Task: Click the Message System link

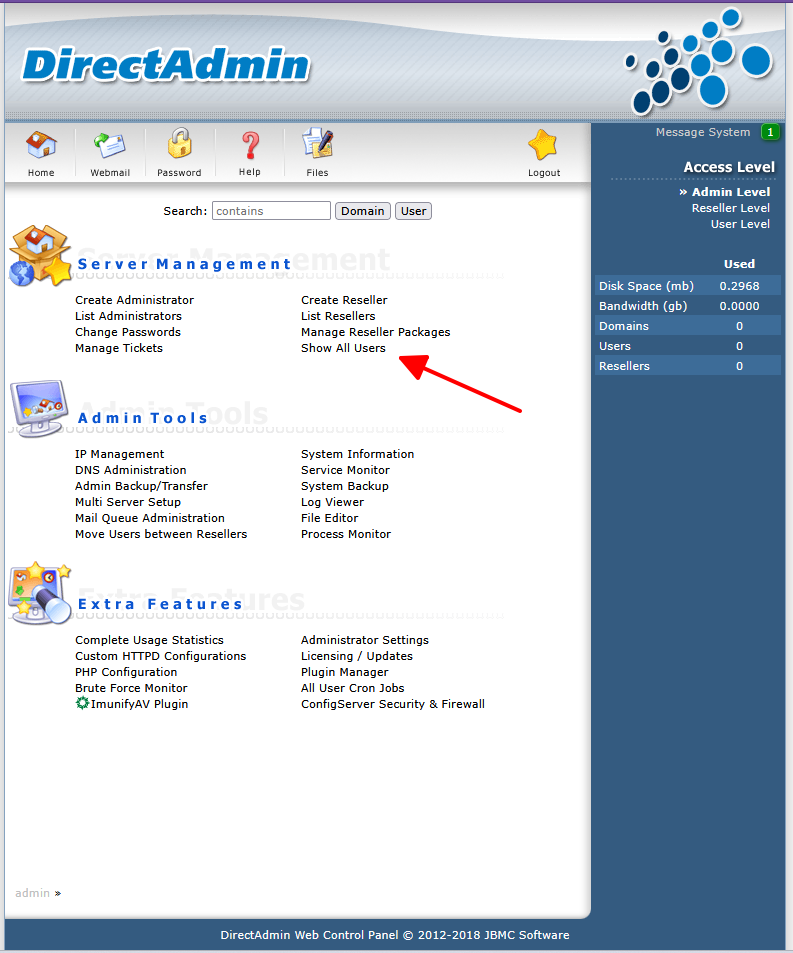Action: [x=702, y=132]
